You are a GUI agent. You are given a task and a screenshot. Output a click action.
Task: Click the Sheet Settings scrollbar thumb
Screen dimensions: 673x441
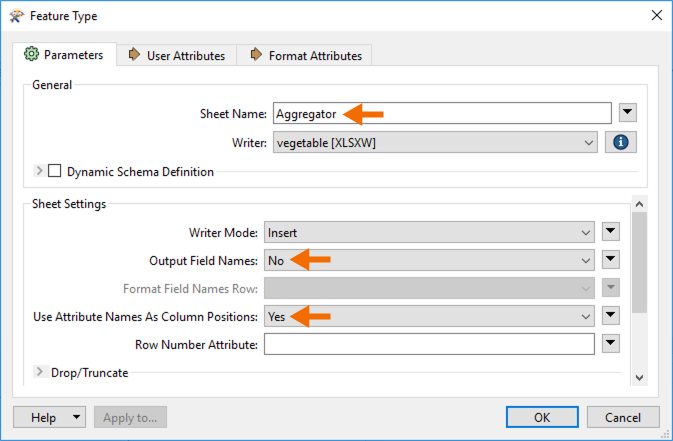tap(639, 262)
